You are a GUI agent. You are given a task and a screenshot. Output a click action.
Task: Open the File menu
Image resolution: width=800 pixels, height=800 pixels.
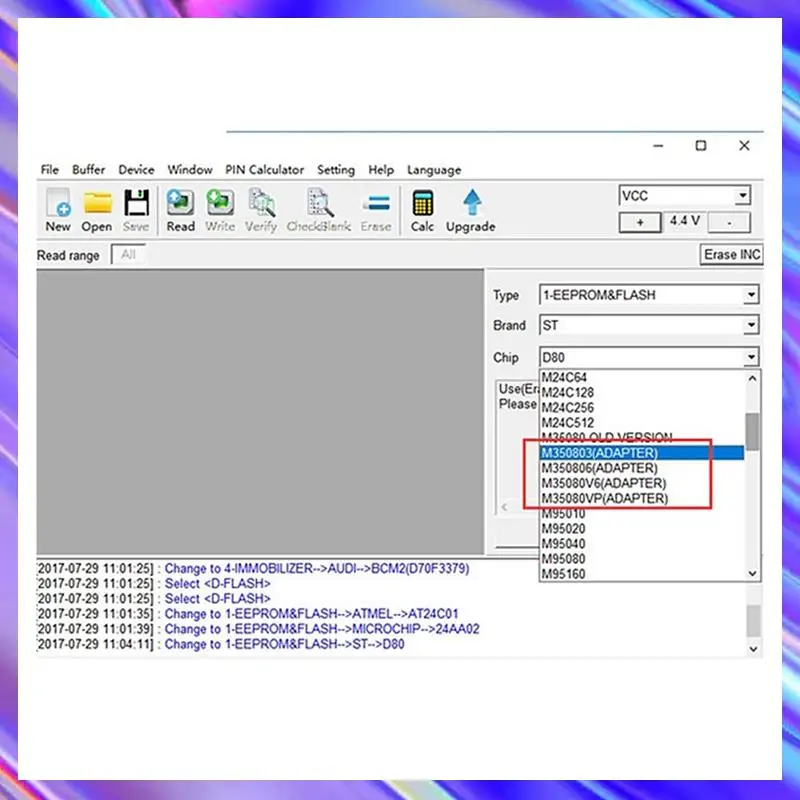pyautogui.click(x=49, y=169)
